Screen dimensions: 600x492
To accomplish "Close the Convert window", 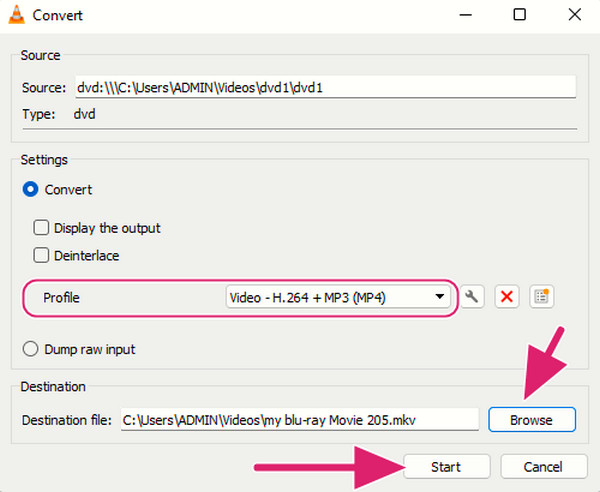I will pos(575,15).
